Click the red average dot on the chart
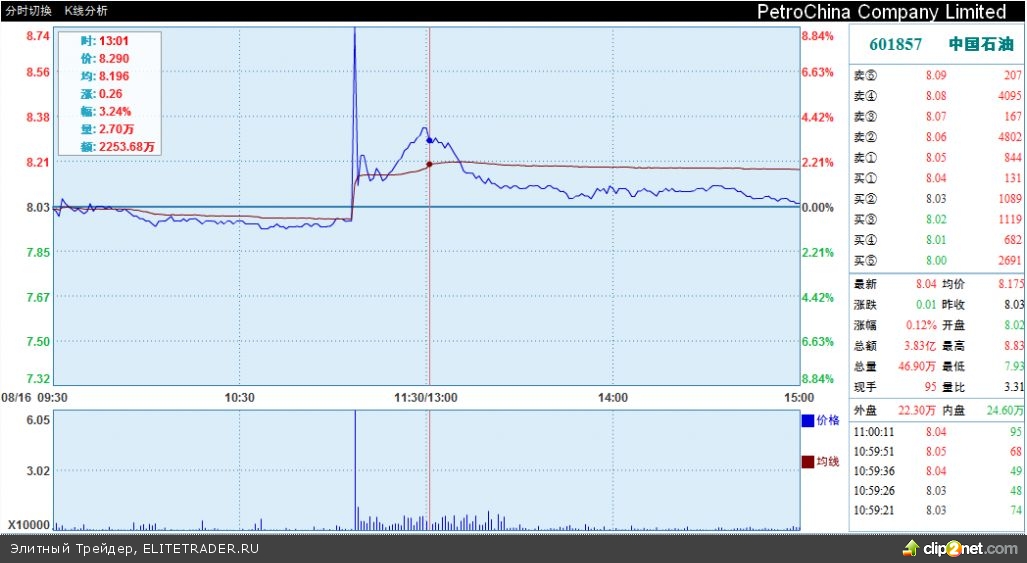 pos(429,163)
